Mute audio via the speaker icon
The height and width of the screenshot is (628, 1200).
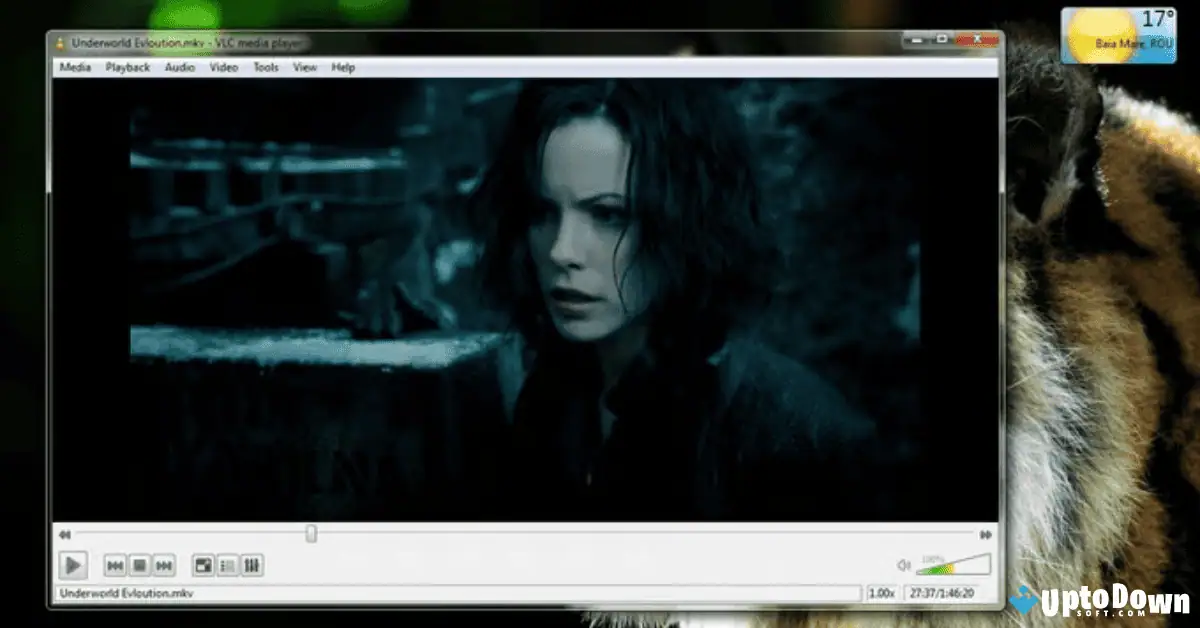(x=905, y=565)
